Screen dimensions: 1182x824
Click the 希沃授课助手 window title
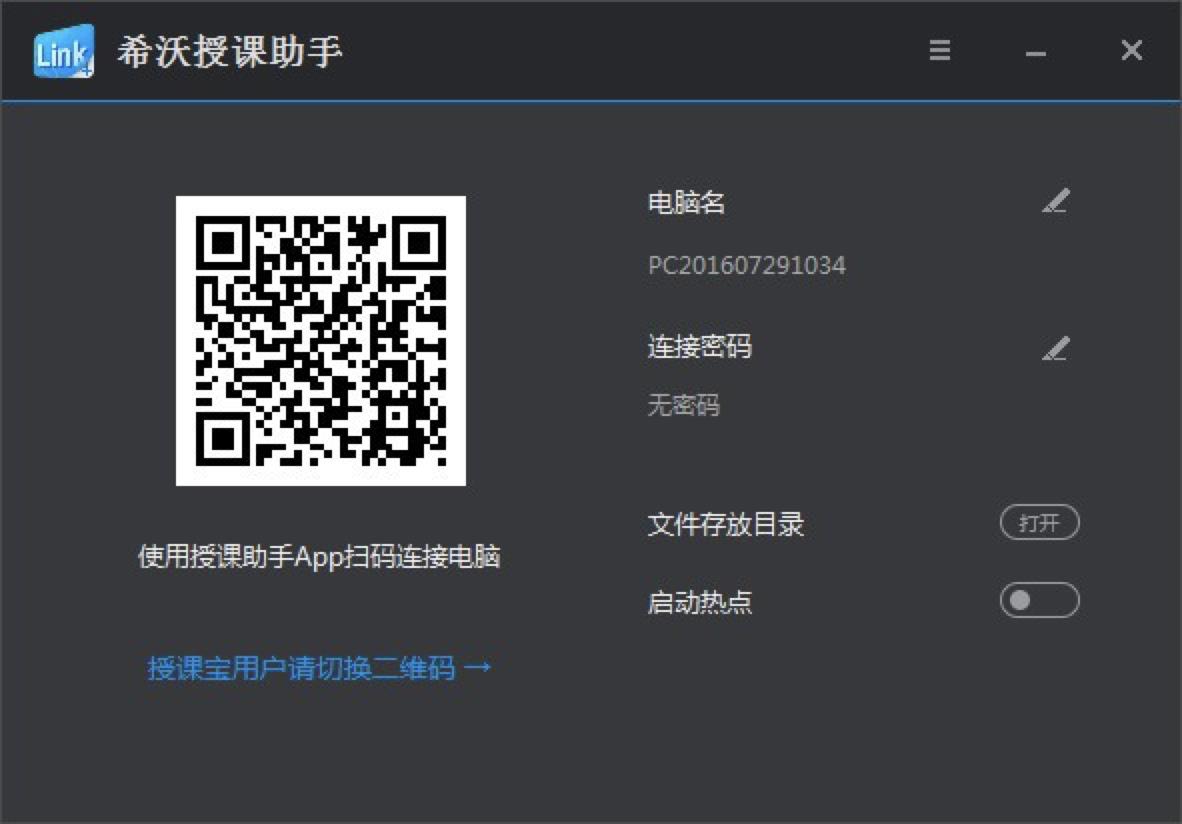click(x=229, y=52)
